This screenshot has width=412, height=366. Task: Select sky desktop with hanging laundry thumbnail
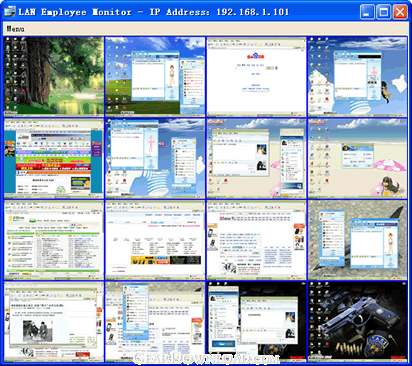[x=357, y=76]
